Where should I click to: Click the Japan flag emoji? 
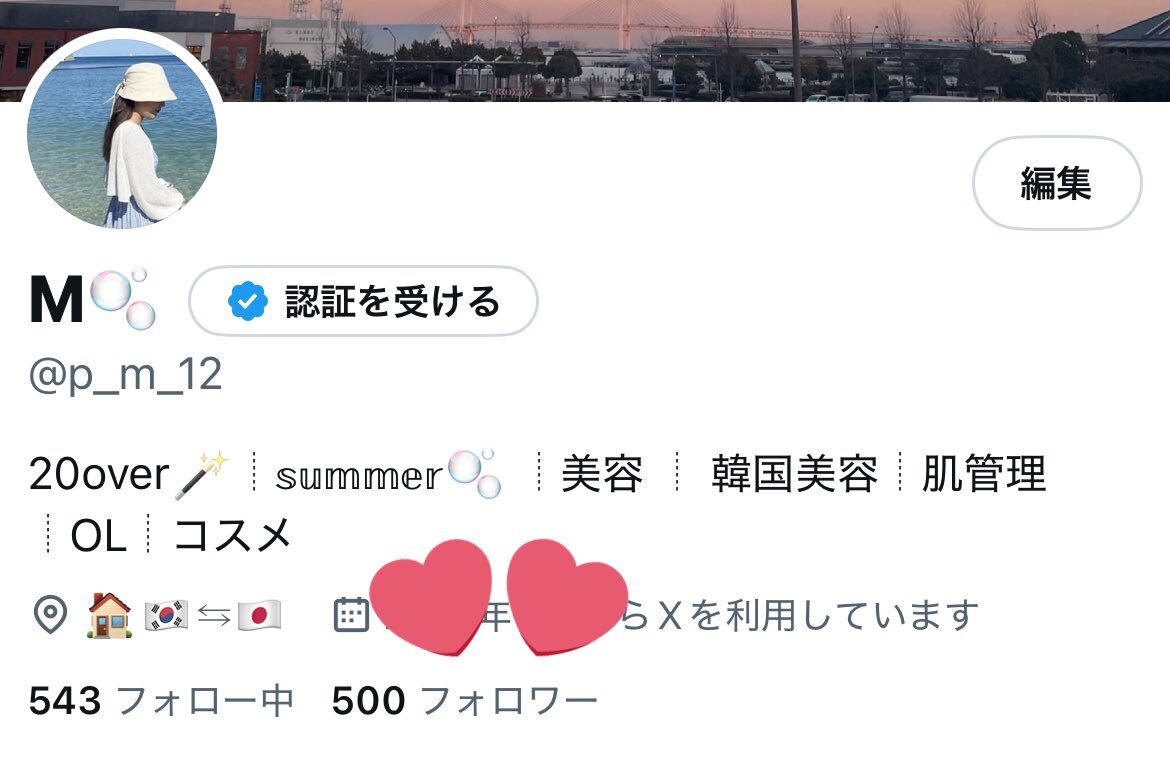(x=259, y=616)
